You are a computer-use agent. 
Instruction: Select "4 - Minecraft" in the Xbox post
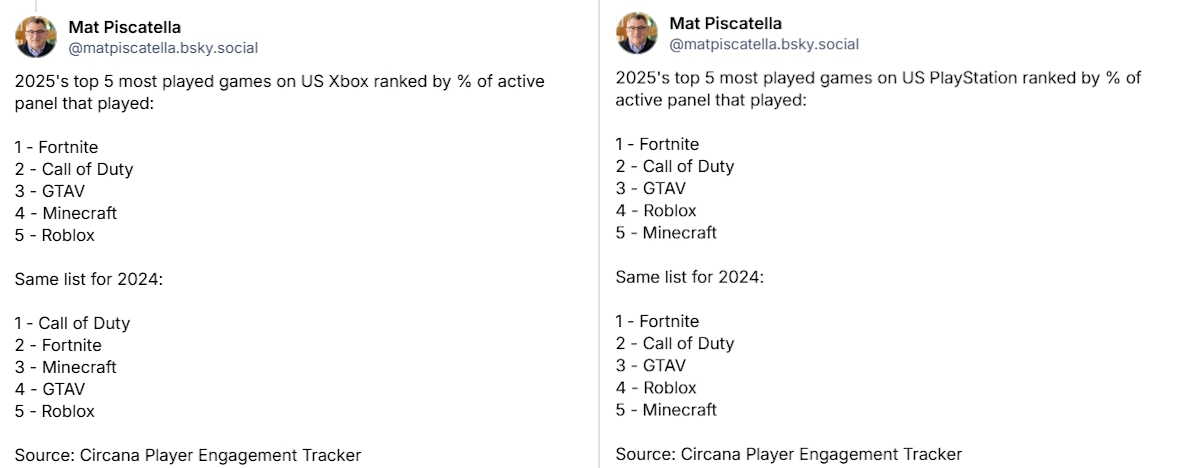click(x=66, y=213)
